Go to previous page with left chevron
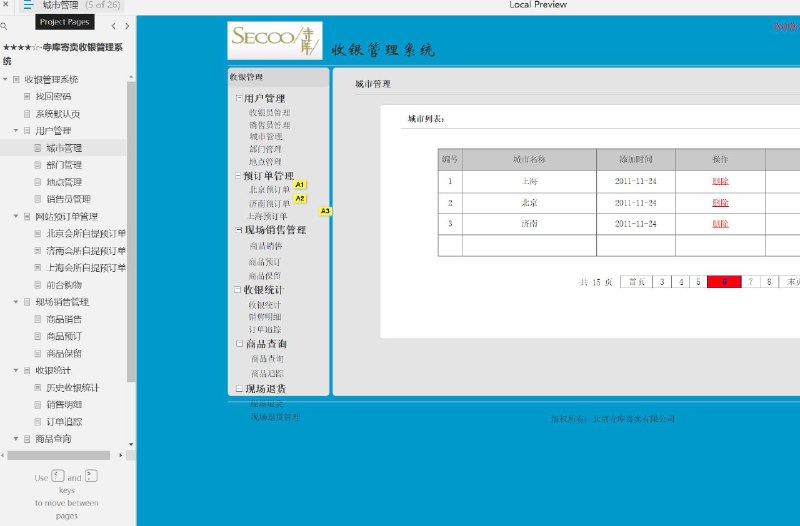 (x=114, y=26)
